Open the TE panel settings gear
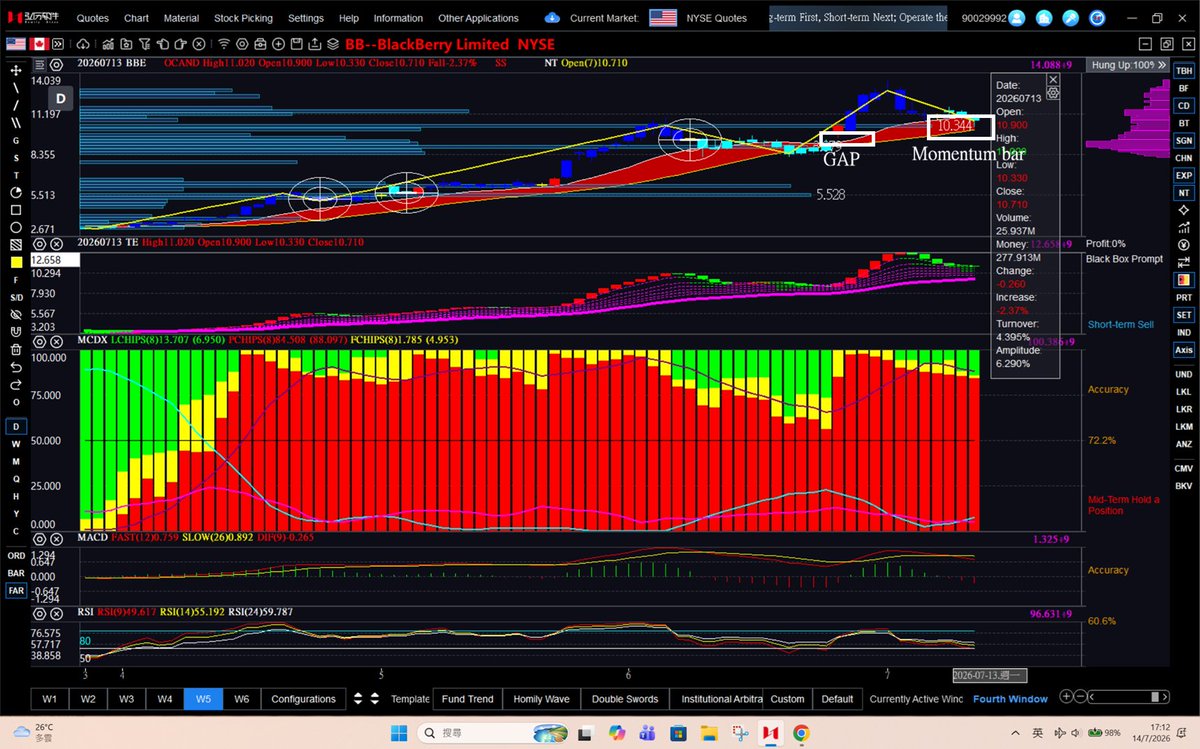 pyautogui.click(x=40, y=243)
